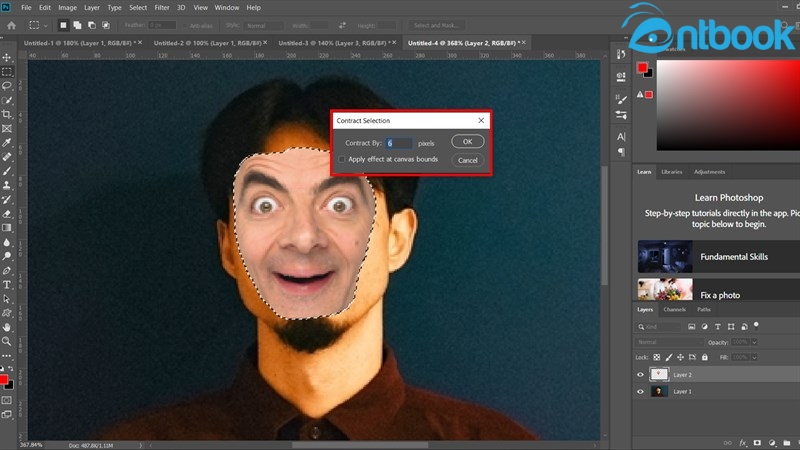This screenshot has height=450, width=800.
Task: Create a new group folder icon
Action: (787, 443)
